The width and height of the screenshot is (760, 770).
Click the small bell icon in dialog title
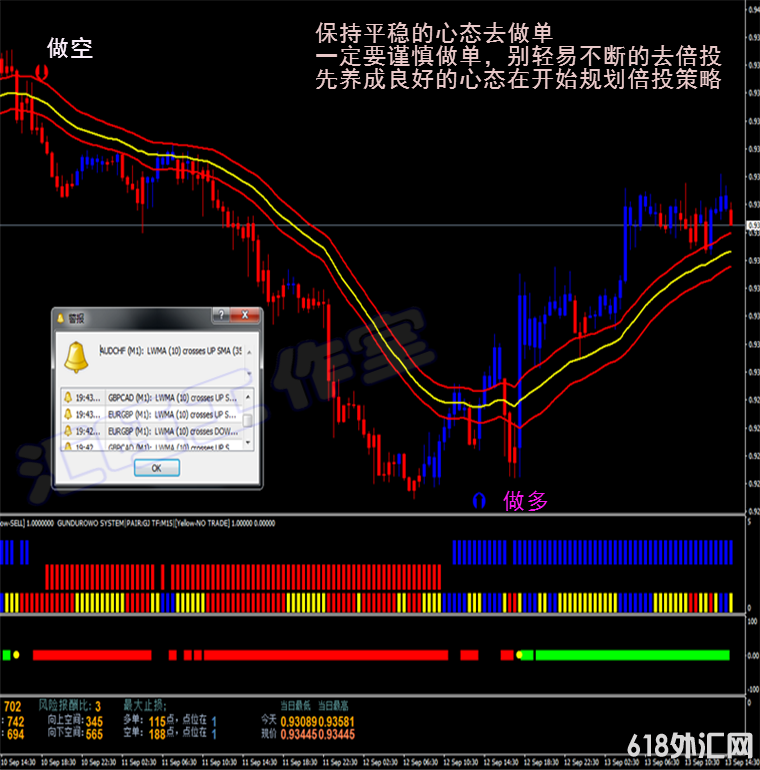(60, 317)
